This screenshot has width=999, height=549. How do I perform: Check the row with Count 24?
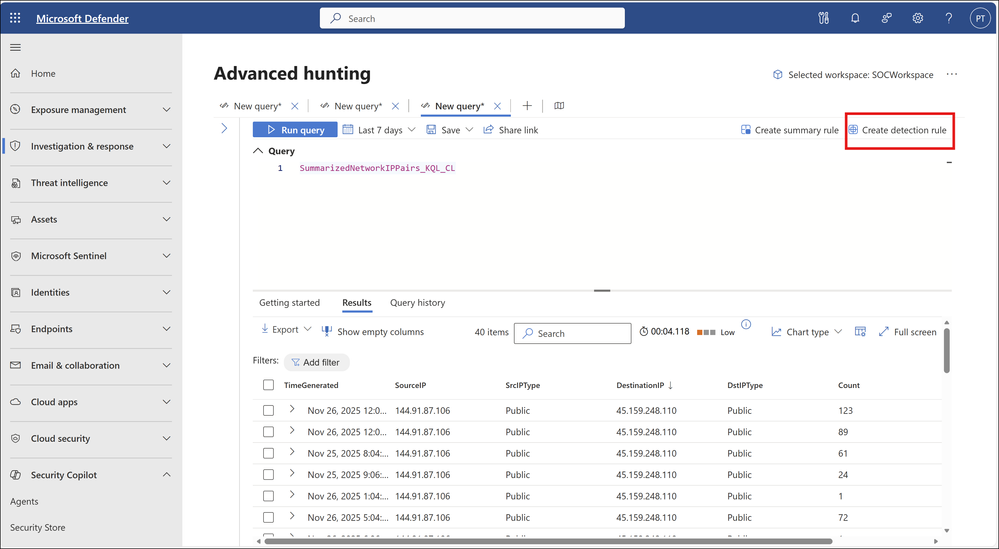[268, 474]
